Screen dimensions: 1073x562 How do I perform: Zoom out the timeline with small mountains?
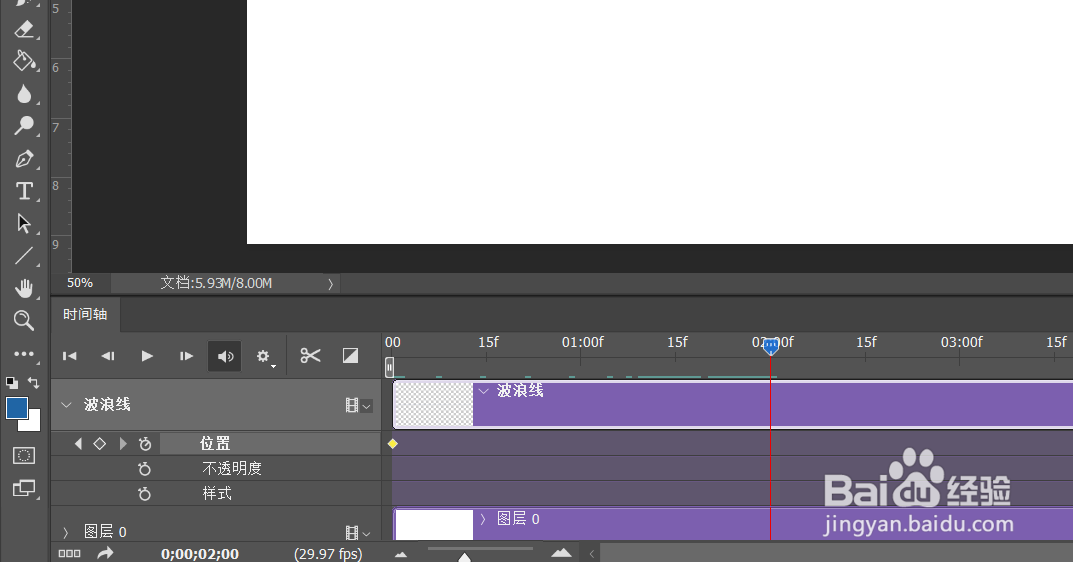[x=401, y=554]
